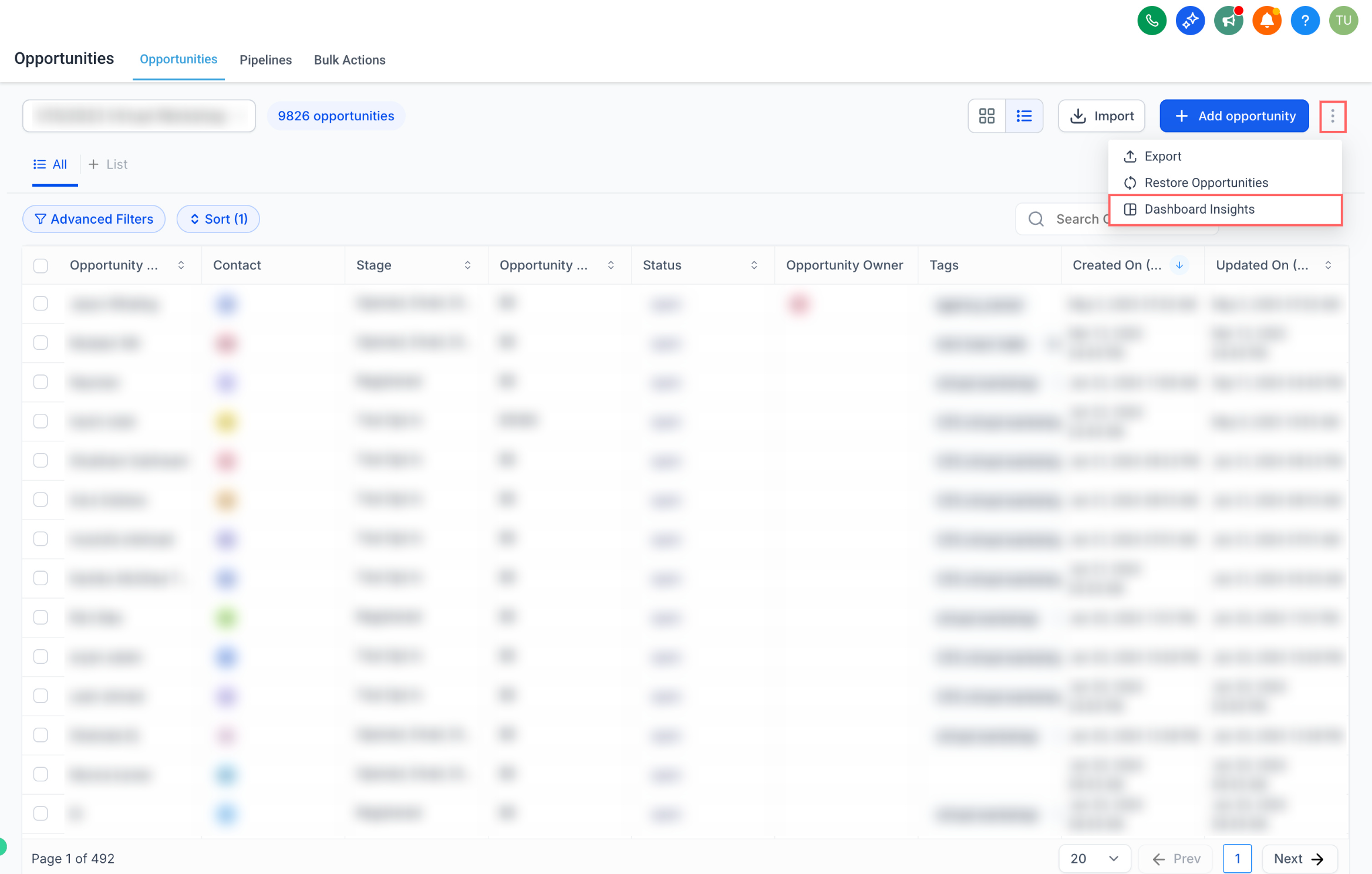Screen dimensions: 1372x874
Task: Open the page size dropdown showing 20
Action: [x=1095, y=859]
